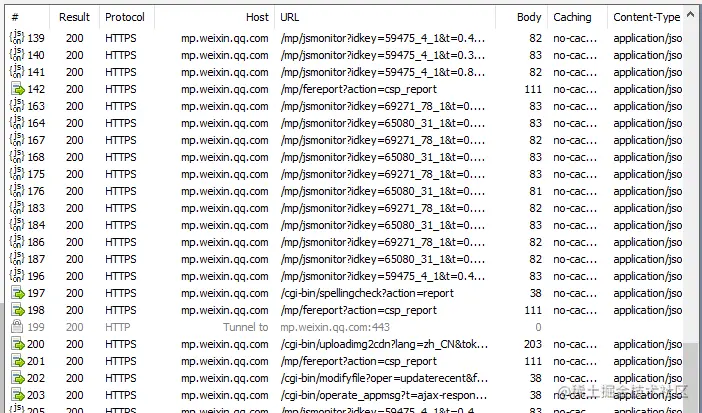Click the post icon of session 201
702x413 pixels.
(17, 361)
